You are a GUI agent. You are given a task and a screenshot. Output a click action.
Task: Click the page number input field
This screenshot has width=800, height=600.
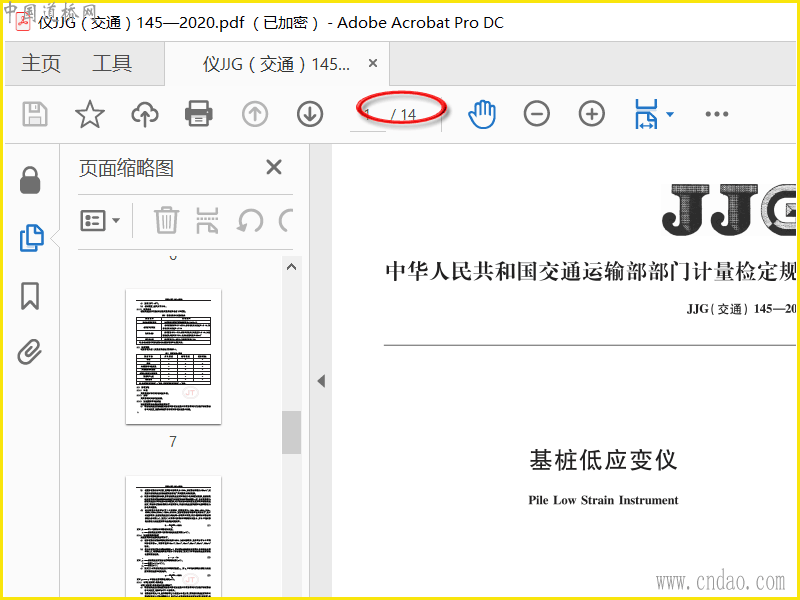[368, 114]
